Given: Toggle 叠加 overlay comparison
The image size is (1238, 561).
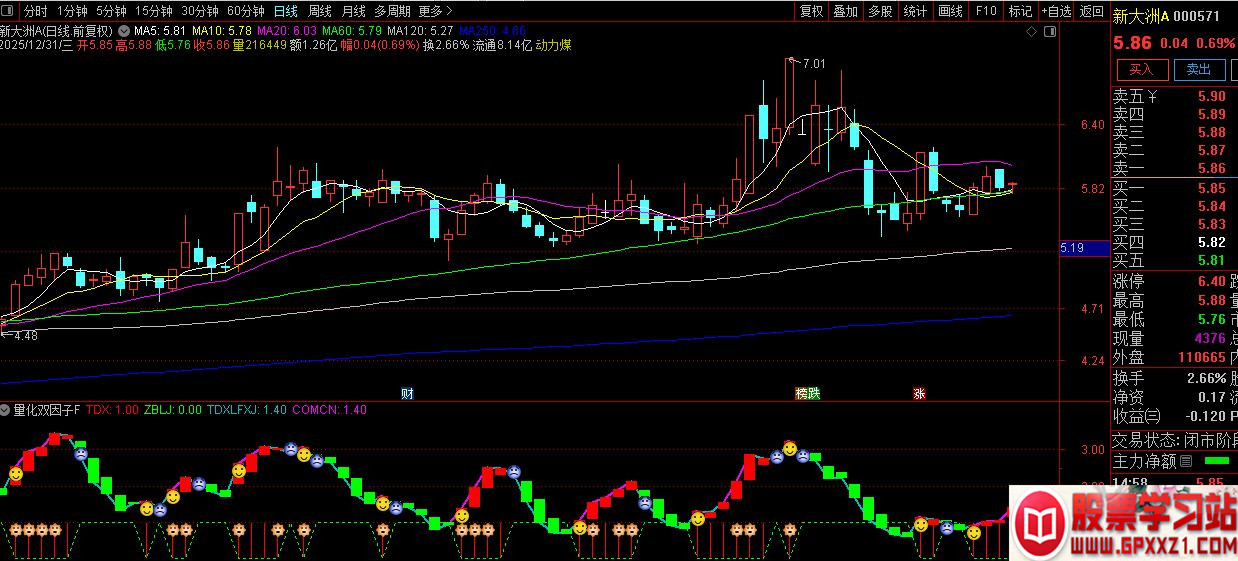Looking at the screenshot, I should click(846, 11).
